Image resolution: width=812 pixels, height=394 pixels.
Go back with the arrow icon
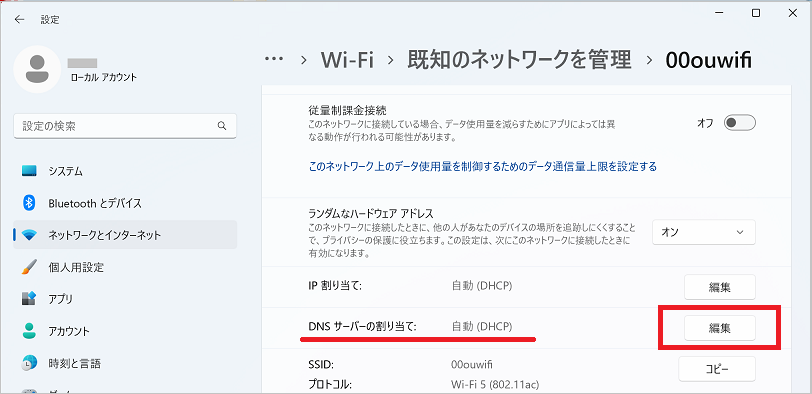click(x=19, y=20)
